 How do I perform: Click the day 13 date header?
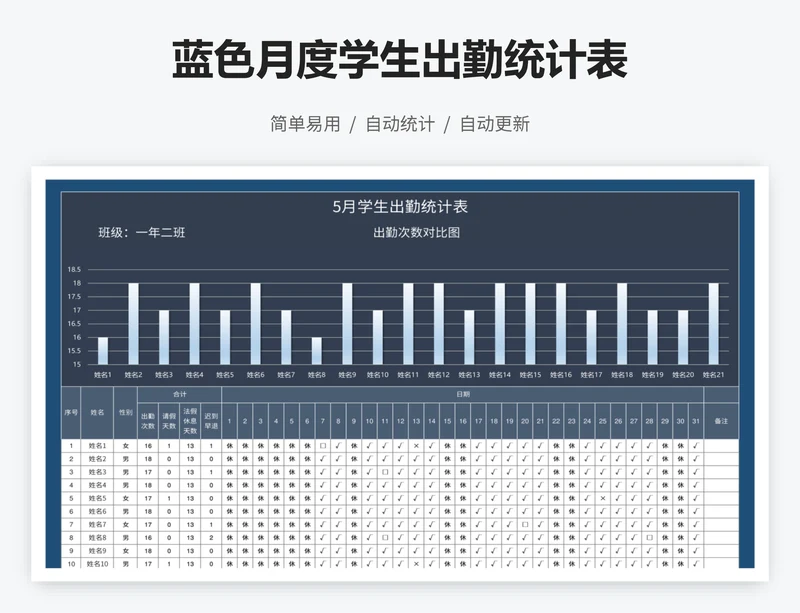pos(416,421)
